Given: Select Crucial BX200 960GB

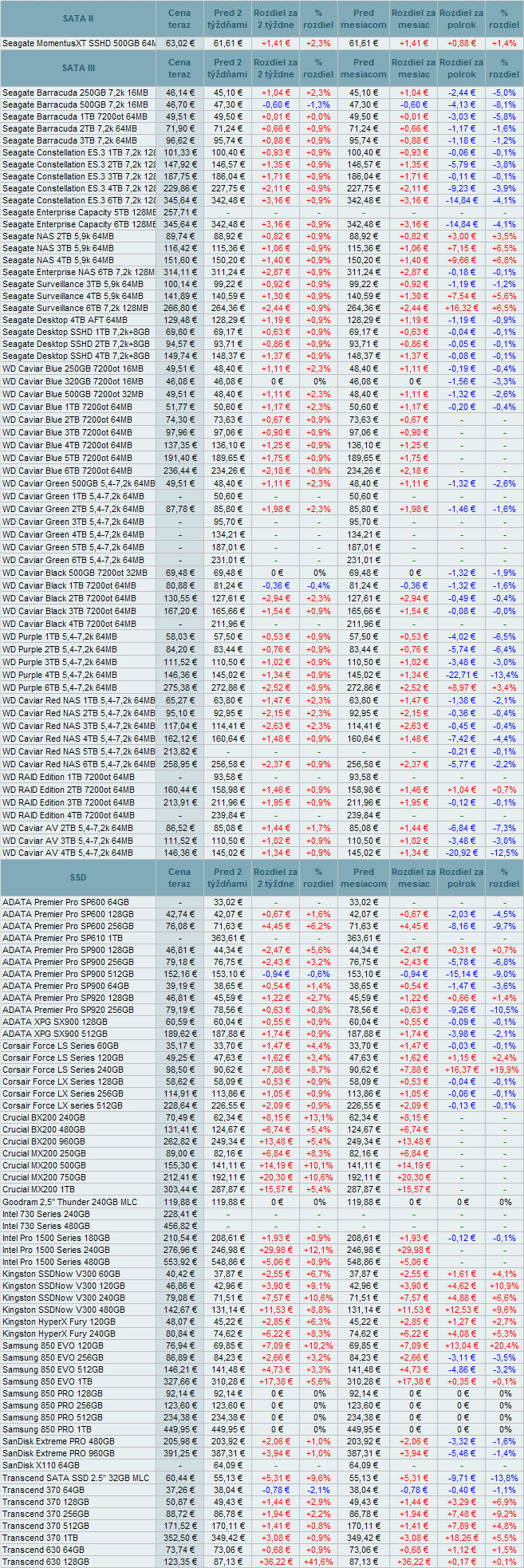Looking at the screenshot, I should click(x=45, y=1141).
